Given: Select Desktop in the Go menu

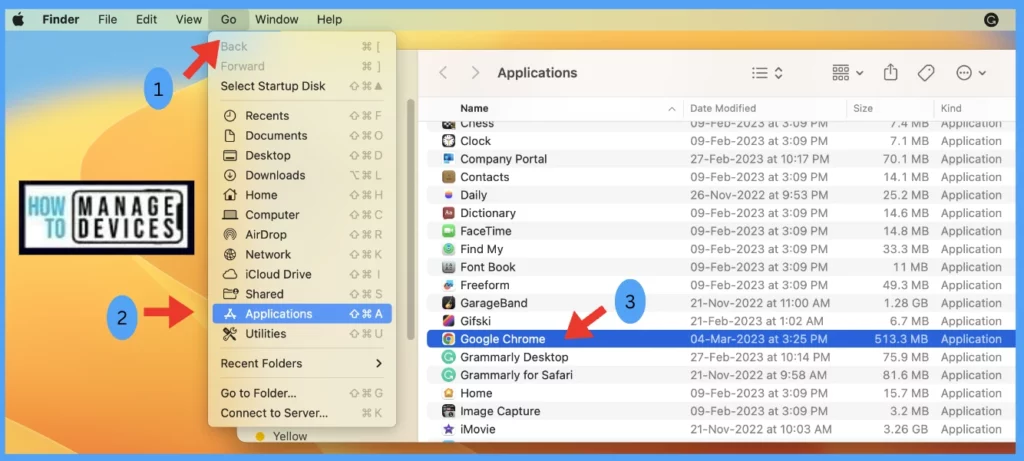Looking at the screenshot, I should (x=301, y=155).
